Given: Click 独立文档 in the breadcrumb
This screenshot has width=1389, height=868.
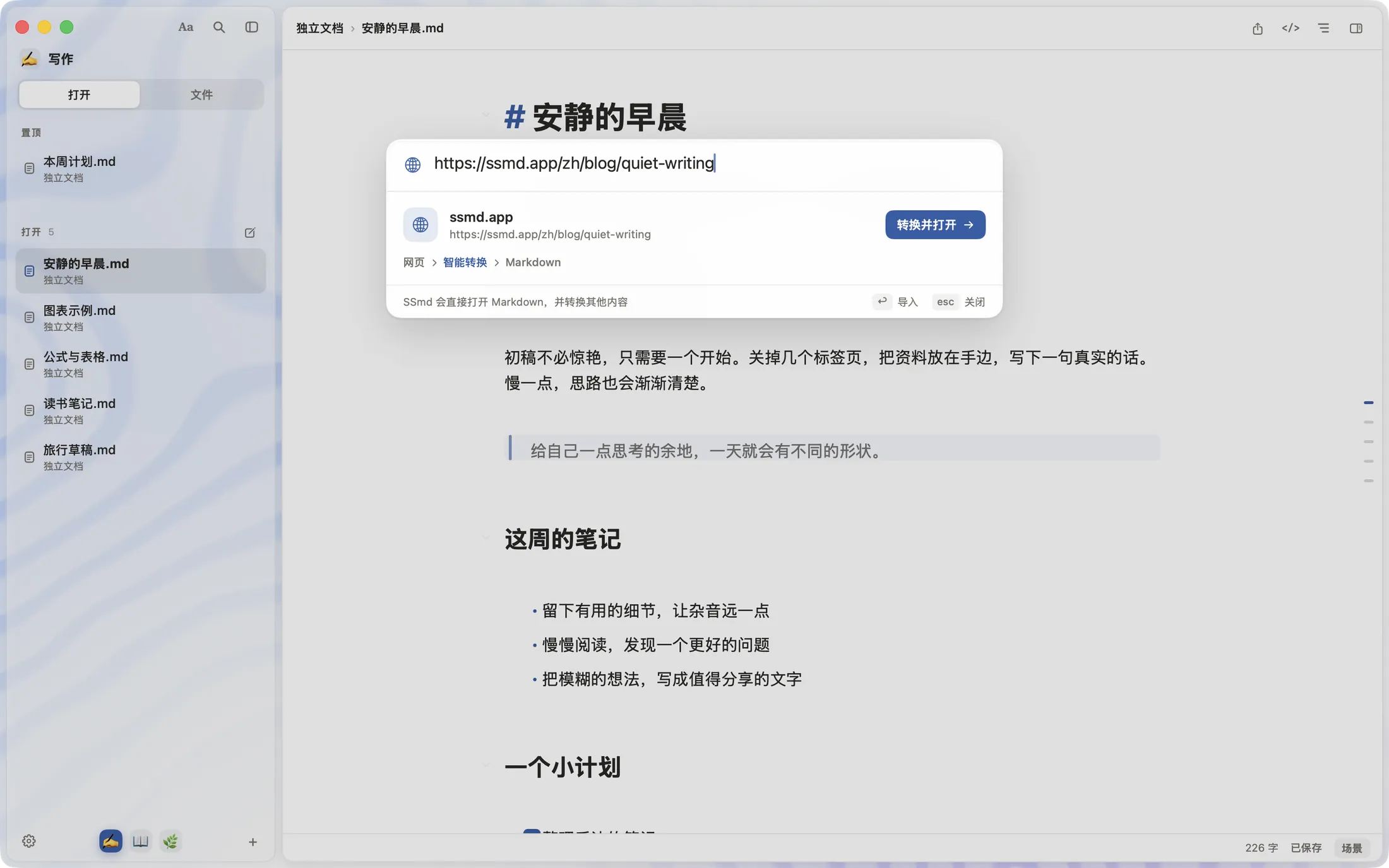Looking at the screenshot, I should pos(319,28).
